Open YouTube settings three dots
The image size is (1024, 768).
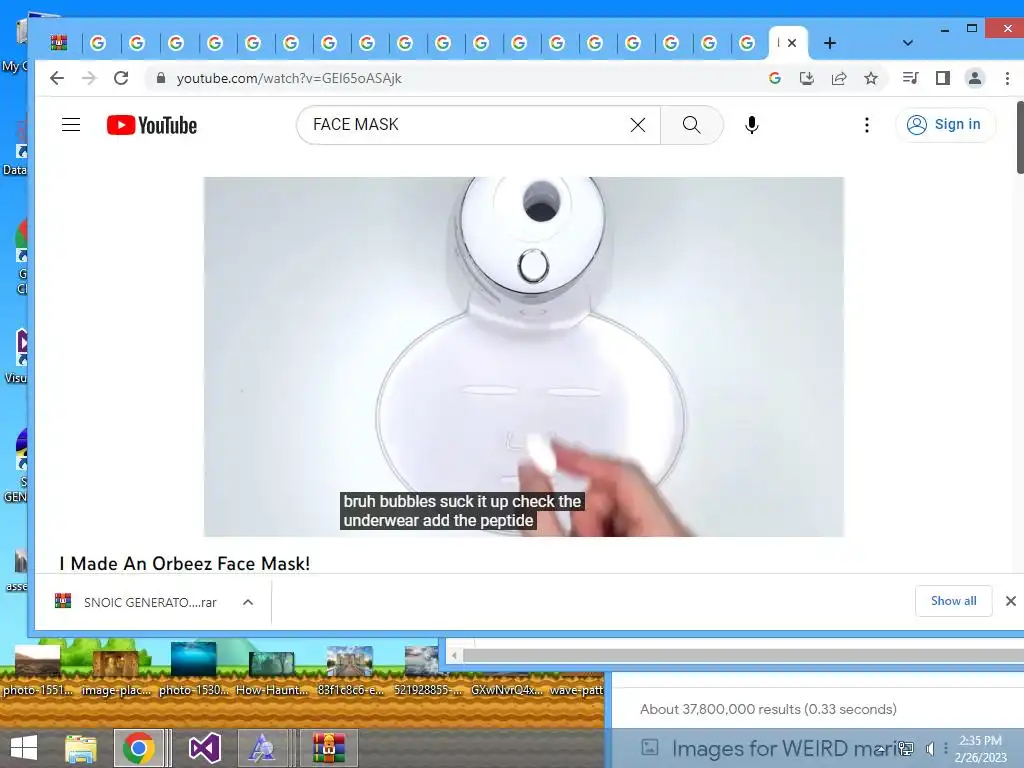[x=867, y=125]
